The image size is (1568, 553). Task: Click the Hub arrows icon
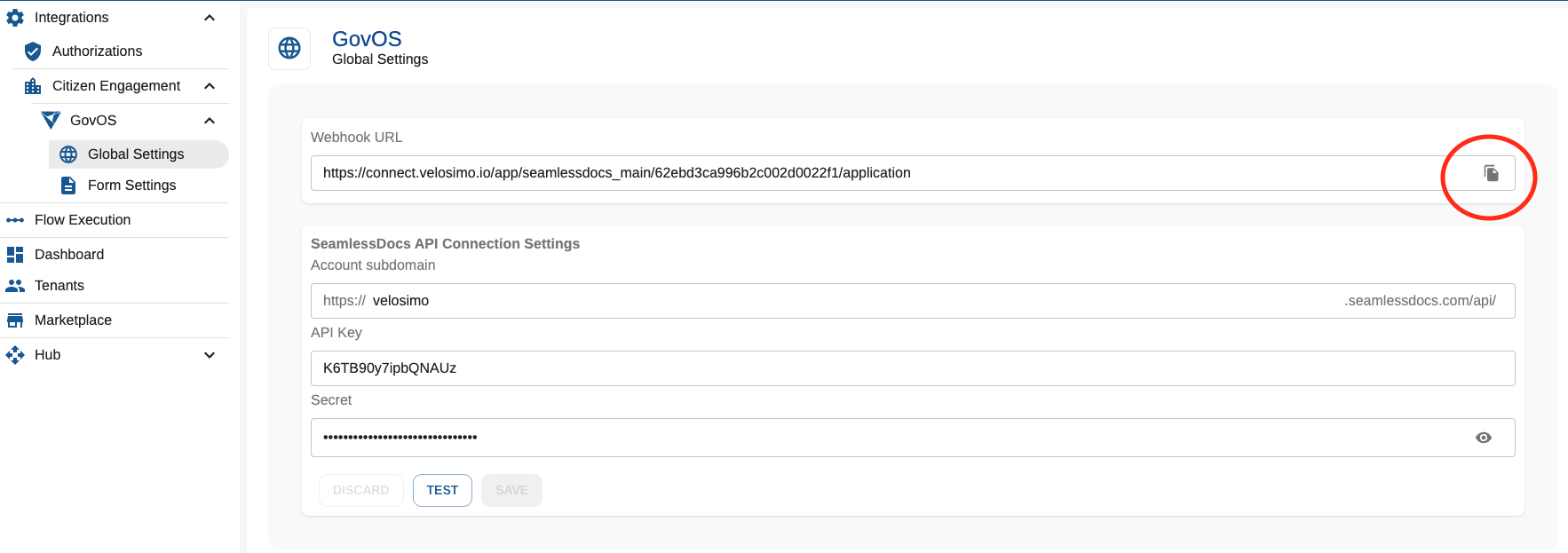[x=15, y=355]
